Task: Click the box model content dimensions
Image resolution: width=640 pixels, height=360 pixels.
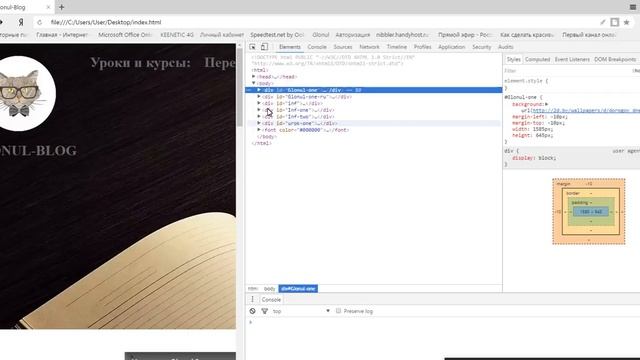Action: [x=591, y=212]
